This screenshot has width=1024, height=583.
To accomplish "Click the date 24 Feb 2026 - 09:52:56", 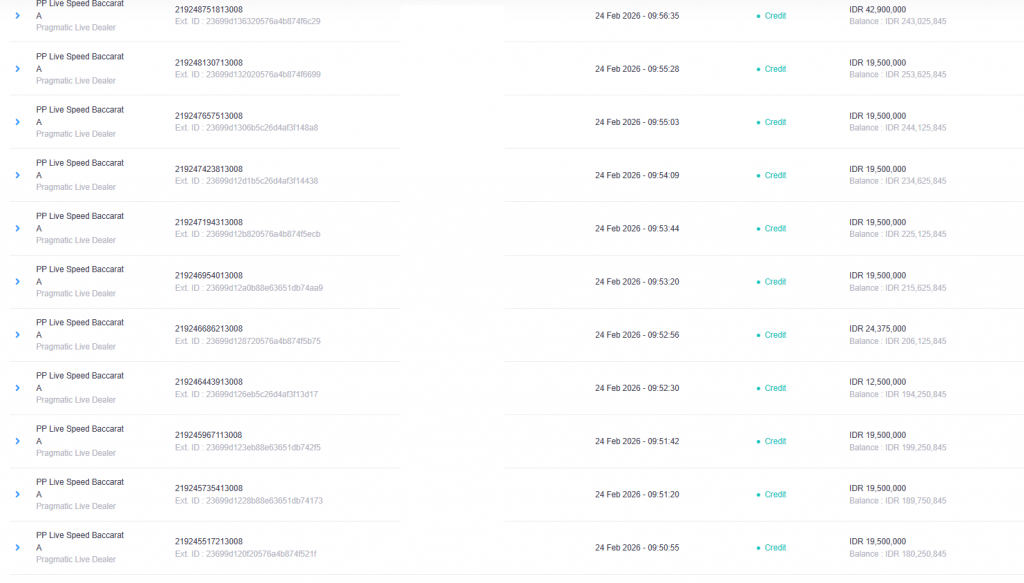I will click(637, 335).
